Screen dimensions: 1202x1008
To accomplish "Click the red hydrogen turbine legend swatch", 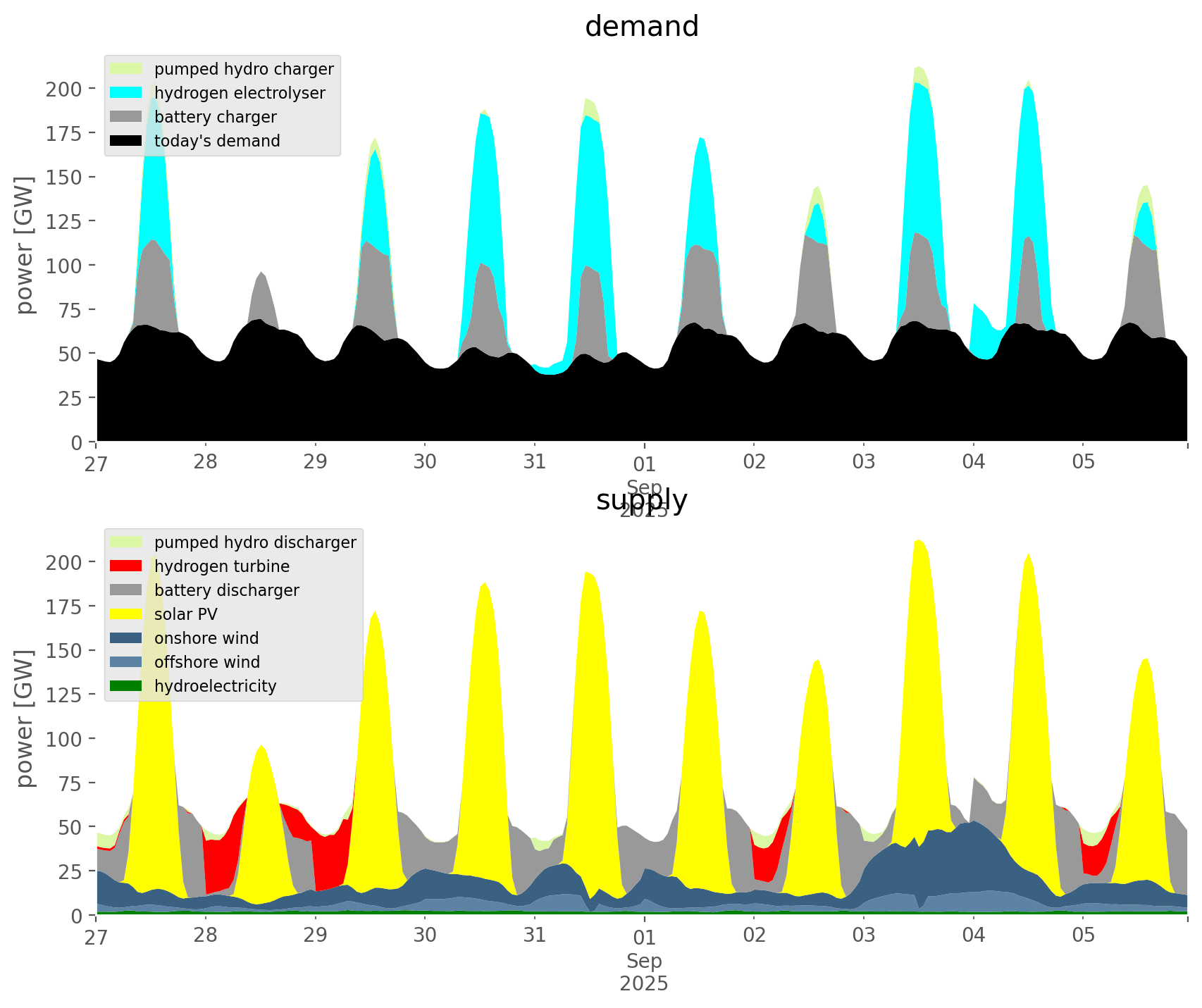I will [126, 566].
